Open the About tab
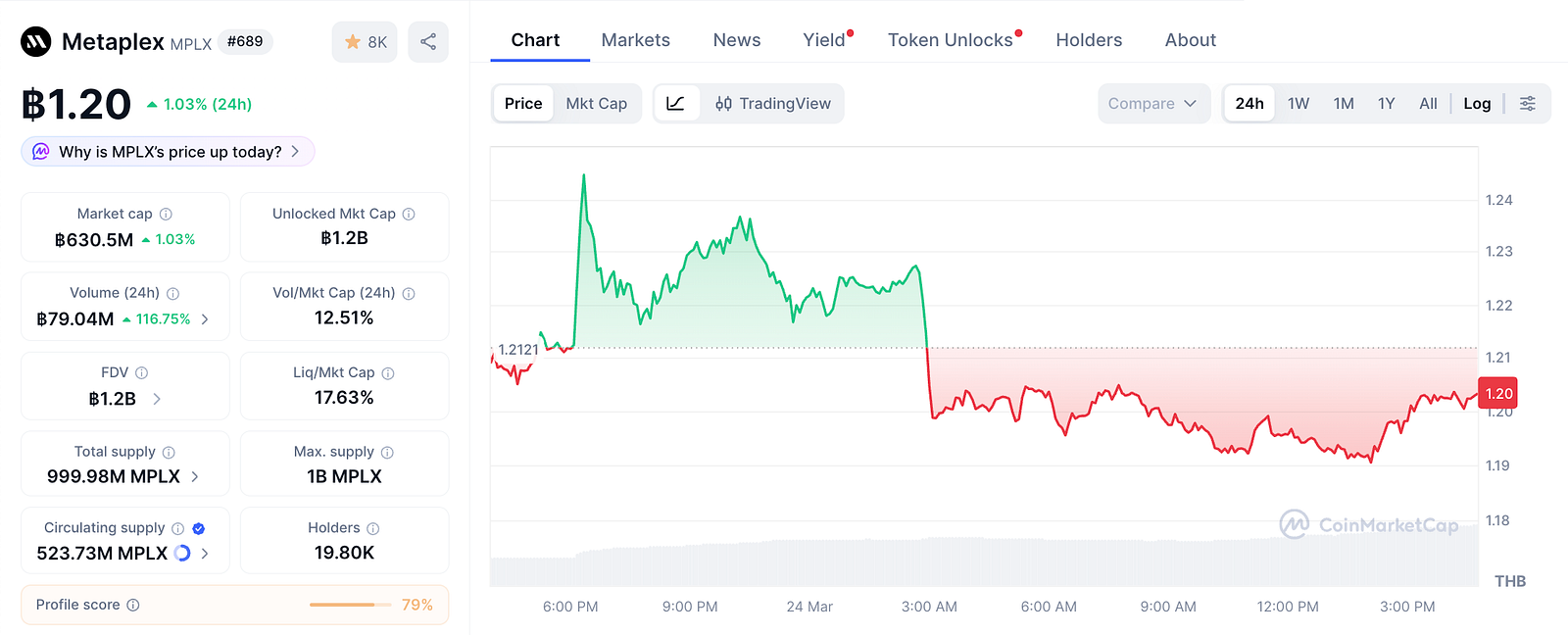Viewport: 1568px width, 635px height. click(x=1190, y=40)
